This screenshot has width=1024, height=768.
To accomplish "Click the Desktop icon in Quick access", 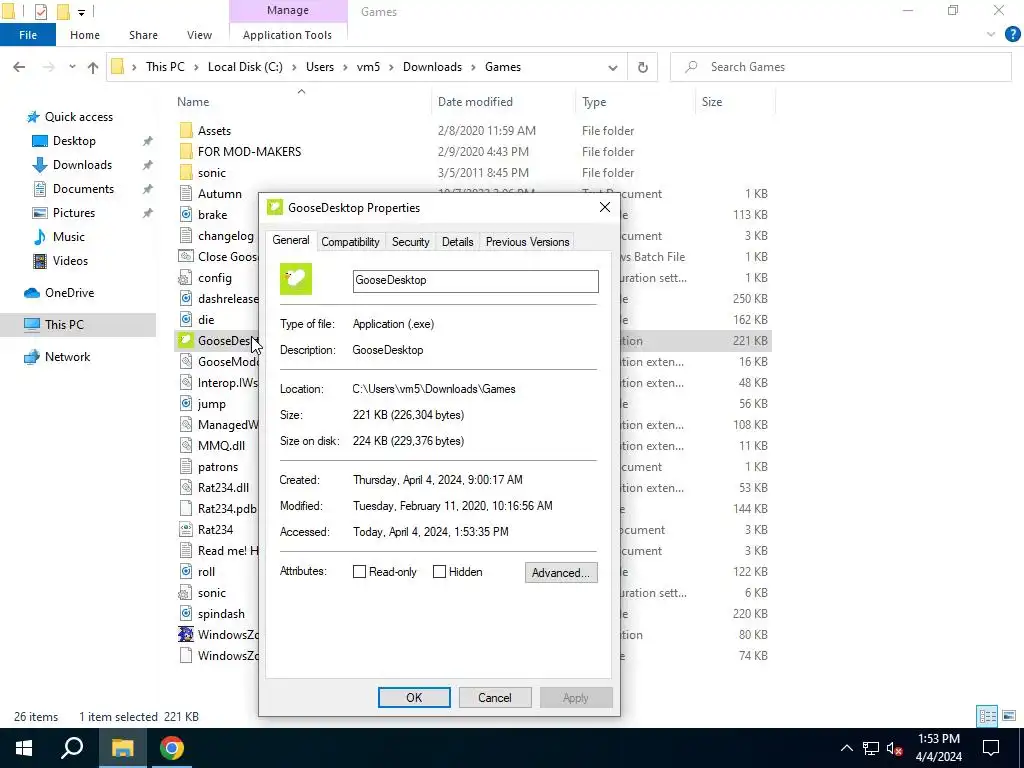I will pos(40,141).
